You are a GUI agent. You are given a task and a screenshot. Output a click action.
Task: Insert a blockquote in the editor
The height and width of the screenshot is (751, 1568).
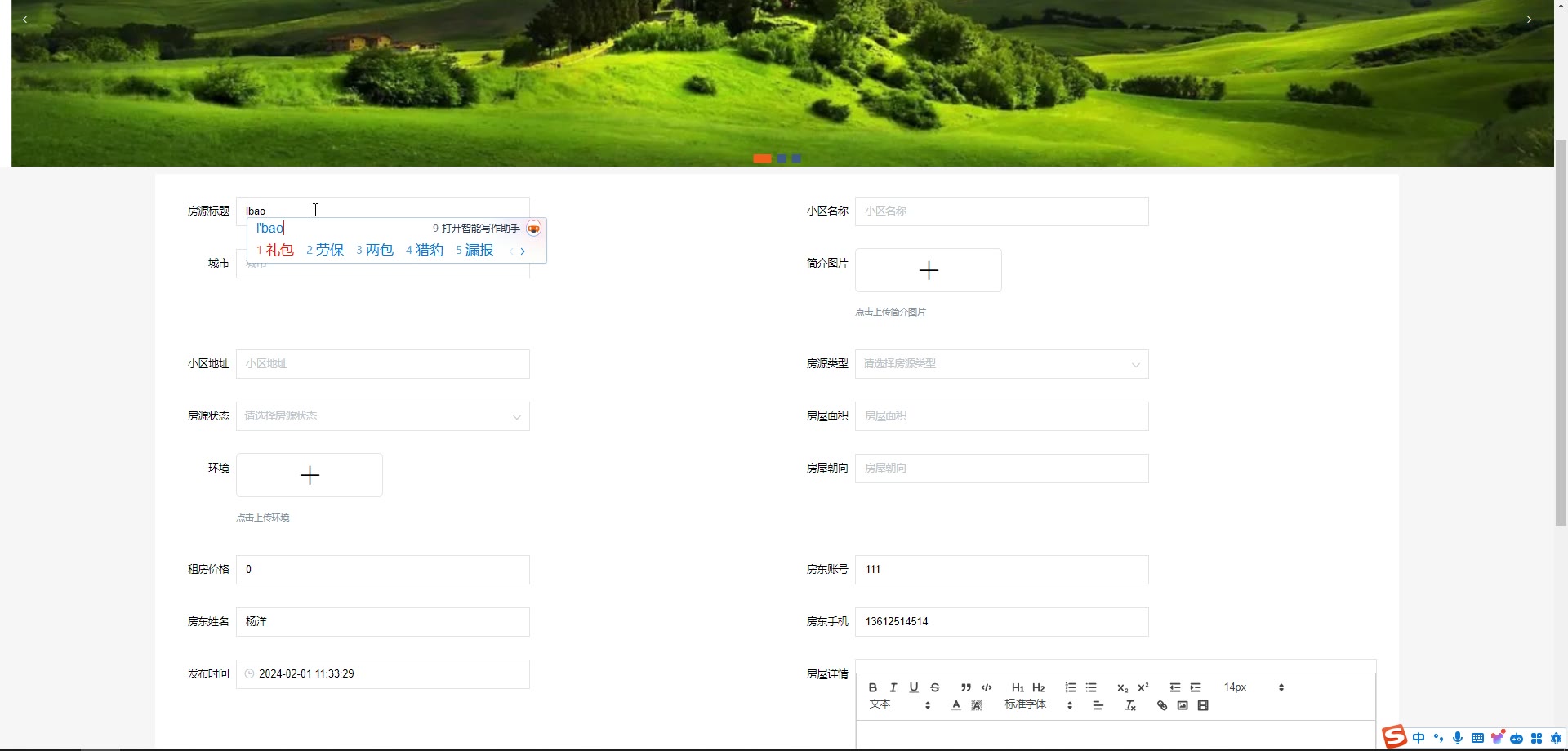(x=966, y=687)
